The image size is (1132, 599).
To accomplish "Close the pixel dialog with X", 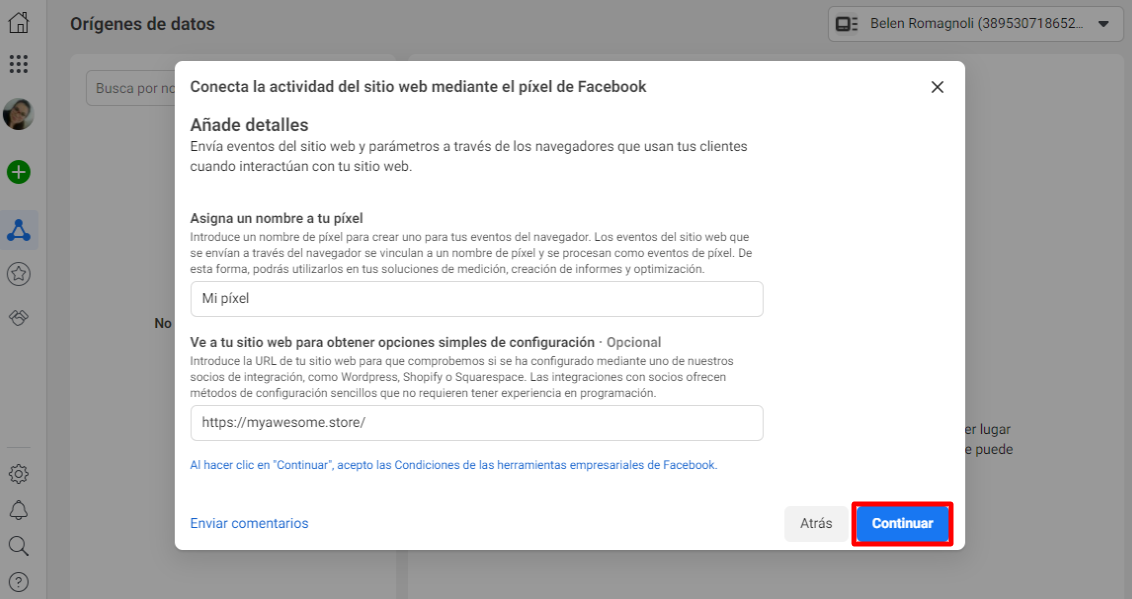I will (x=937, y=87).
